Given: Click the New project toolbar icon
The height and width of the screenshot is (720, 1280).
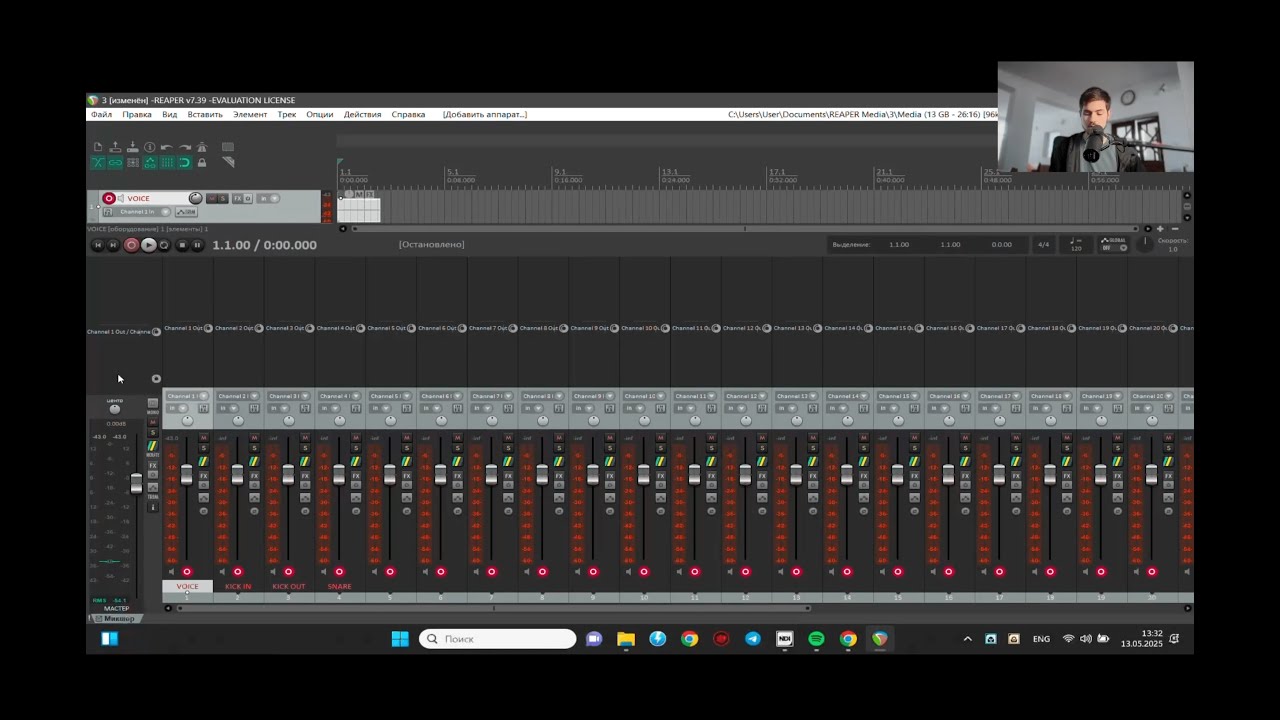Looking at the screenshot, I should 98,147.
